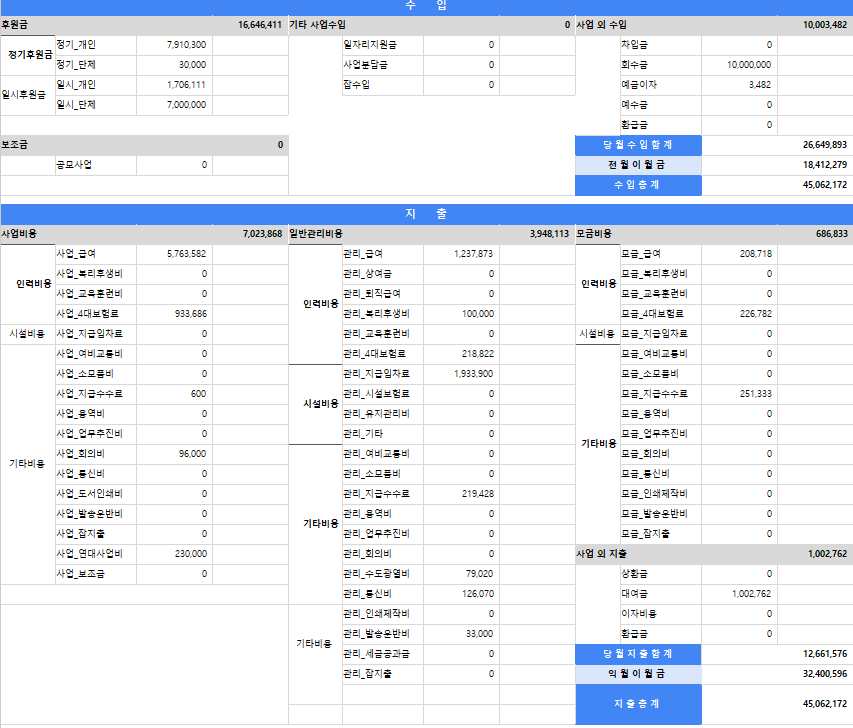Select the 수입총계 blue label cell
Viewport: 853px width, 728px height.
point(638,185)
